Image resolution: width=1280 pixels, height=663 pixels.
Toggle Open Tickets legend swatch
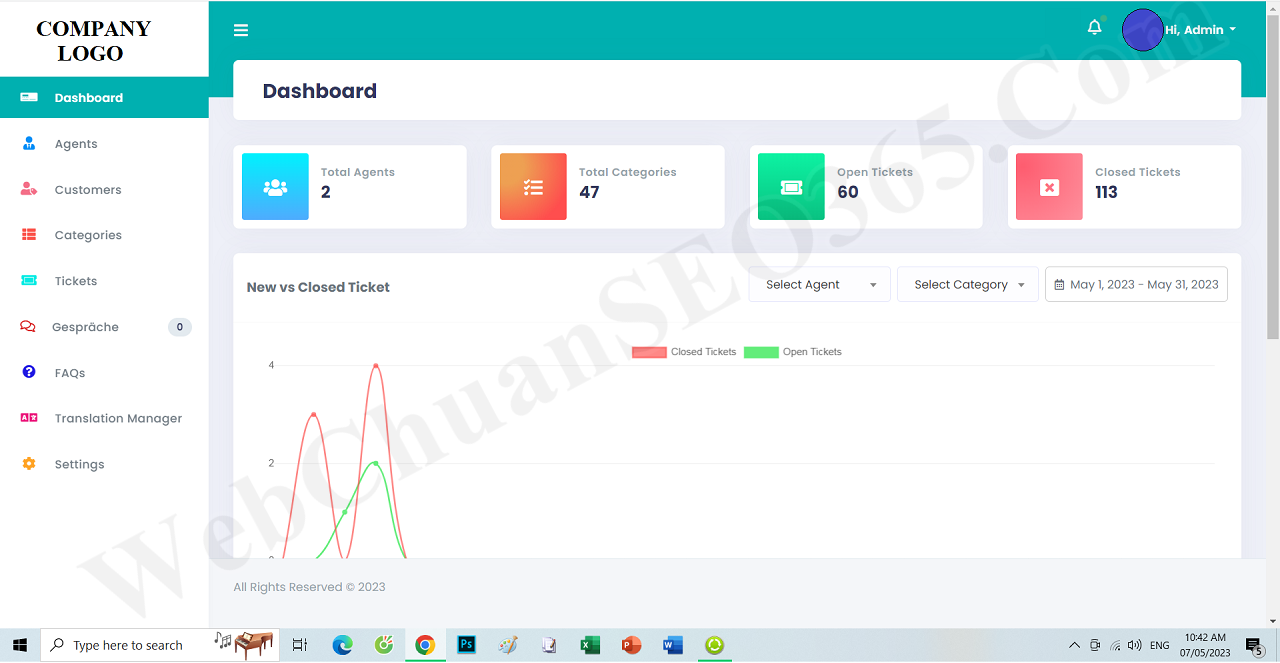pos(761,352)
